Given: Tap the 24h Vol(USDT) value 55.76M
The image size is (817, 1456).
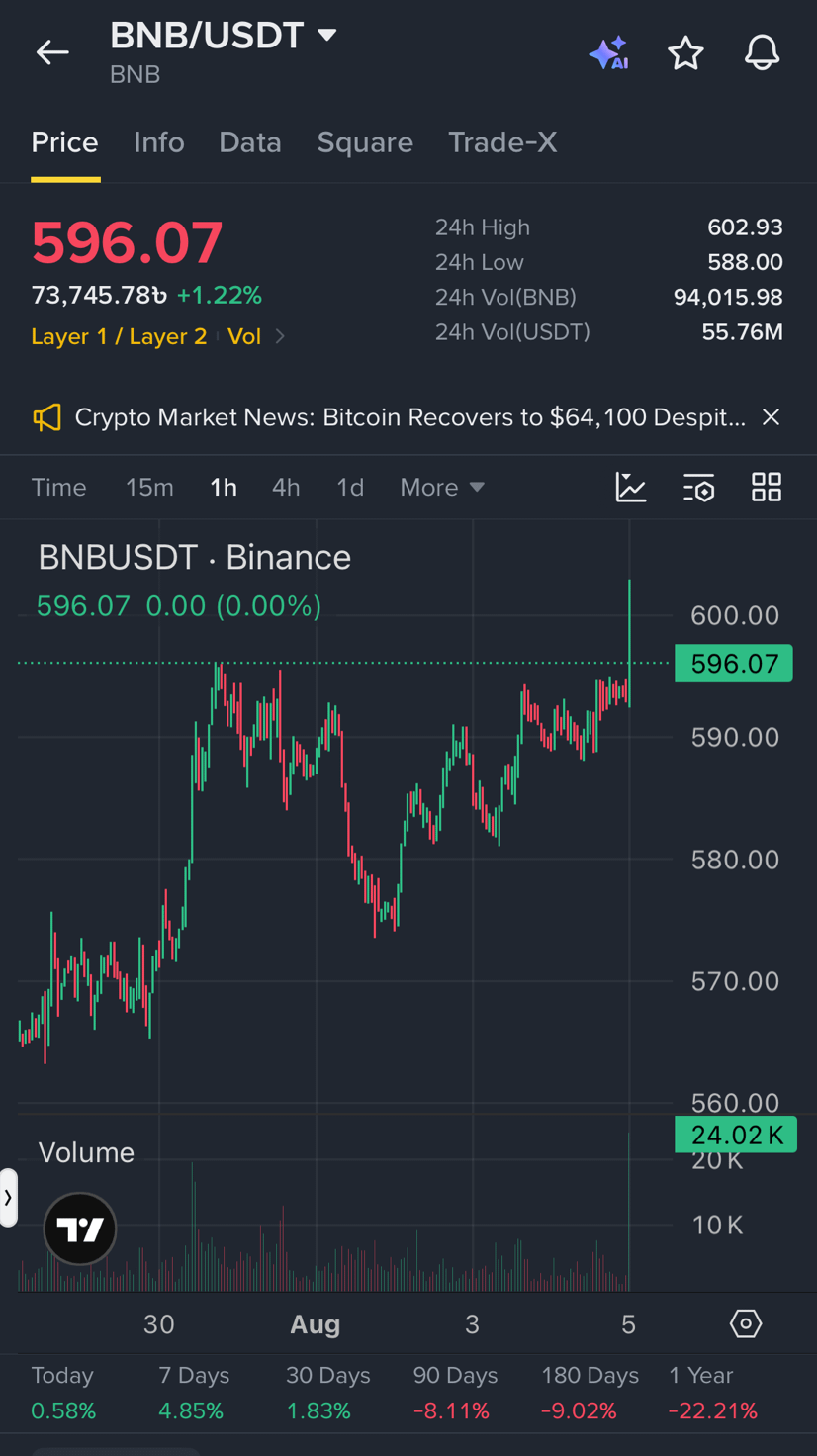Looking at the screenshot, I should click(742, 331).
